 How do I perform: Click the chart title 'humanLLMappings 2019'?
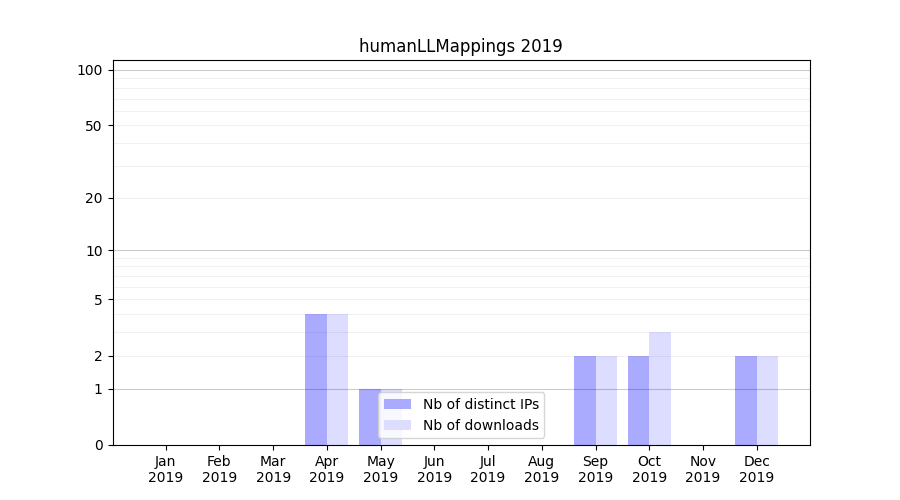461,46
